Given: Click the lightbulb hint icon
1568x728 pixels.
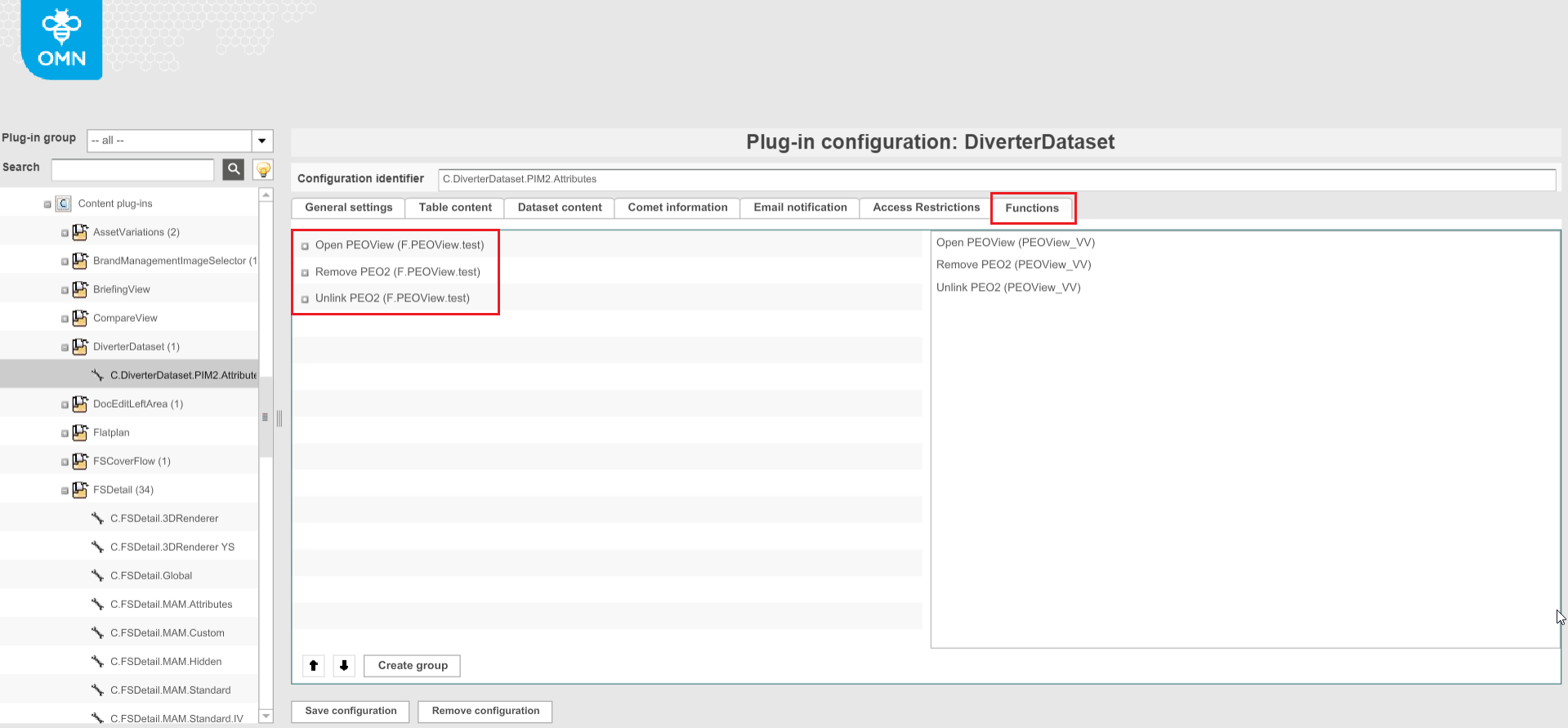Looking at the screenshot, I should pyautogui.click(x=263, y=169).
